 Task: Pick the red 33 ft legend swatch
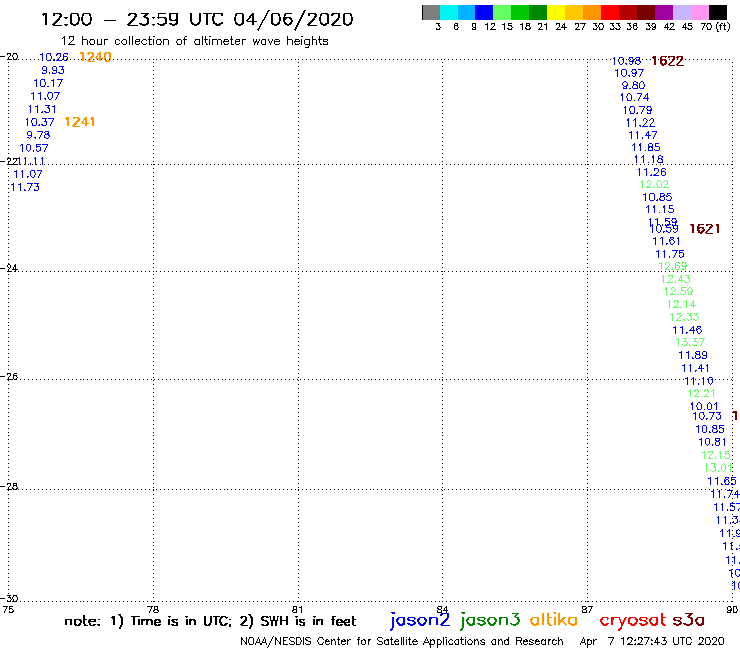point(610,12)
